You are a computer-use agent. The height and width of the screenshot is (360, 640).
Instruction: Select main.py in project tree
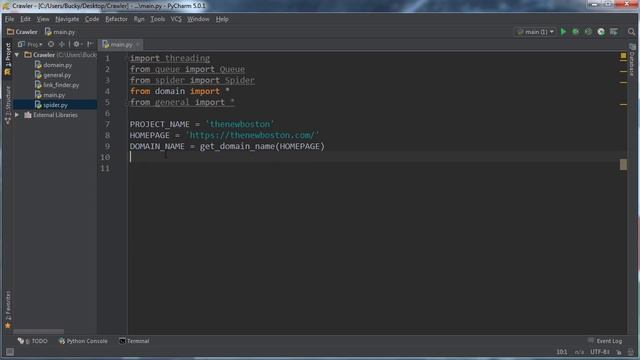click(54, 95)
